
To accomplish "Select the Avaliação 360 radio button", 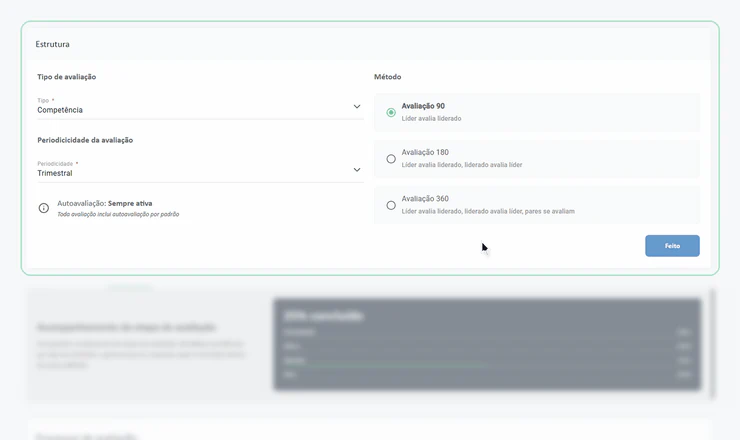I will (391, 205).
